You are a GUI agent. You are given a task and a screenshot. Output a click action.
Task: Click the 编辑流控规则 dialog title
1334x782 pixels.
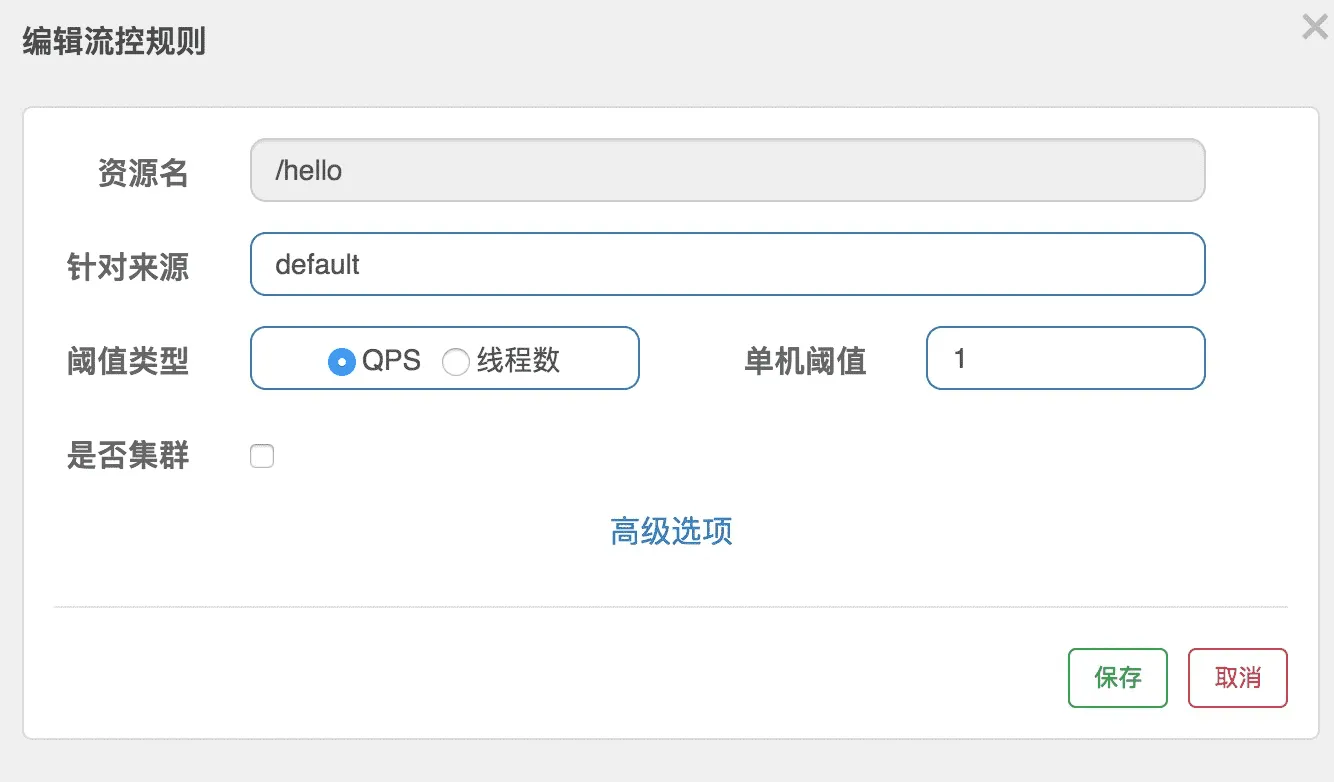point(114,43)
